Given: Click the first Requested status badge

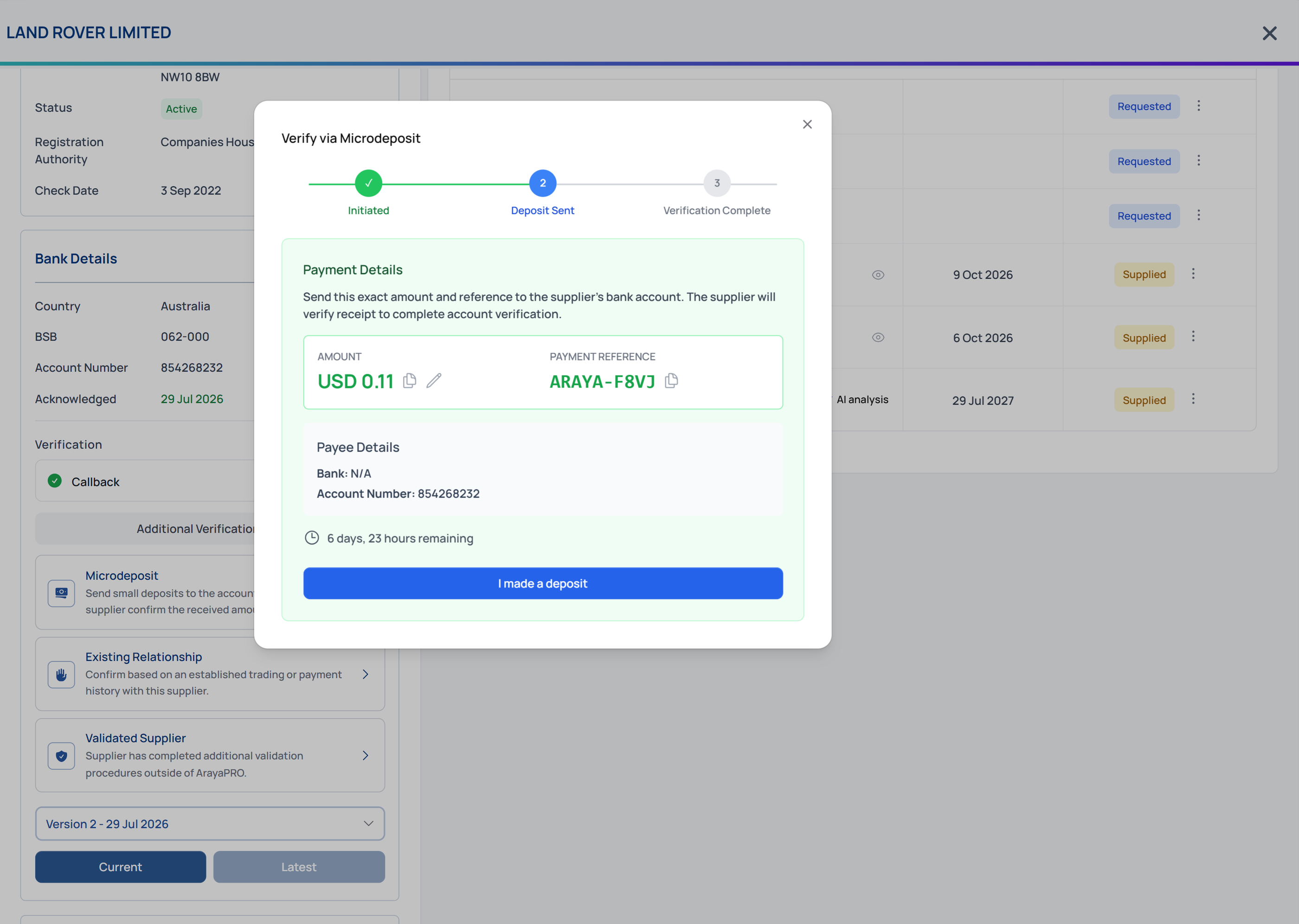Looking at the screenshot, I should coord(1144,106).
